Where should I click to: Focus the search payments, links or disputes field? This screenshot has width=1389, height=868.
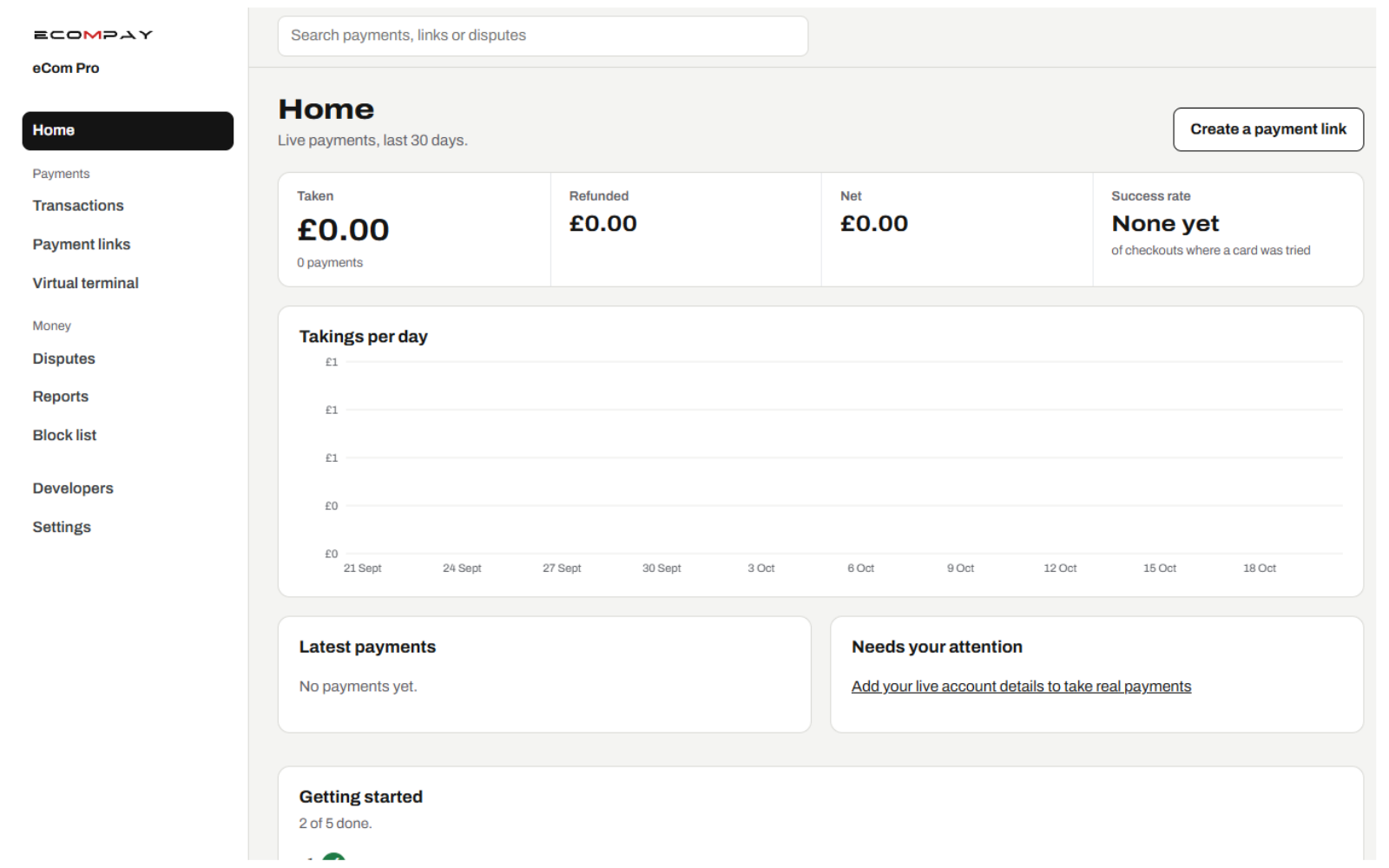(x=543, y=36)
